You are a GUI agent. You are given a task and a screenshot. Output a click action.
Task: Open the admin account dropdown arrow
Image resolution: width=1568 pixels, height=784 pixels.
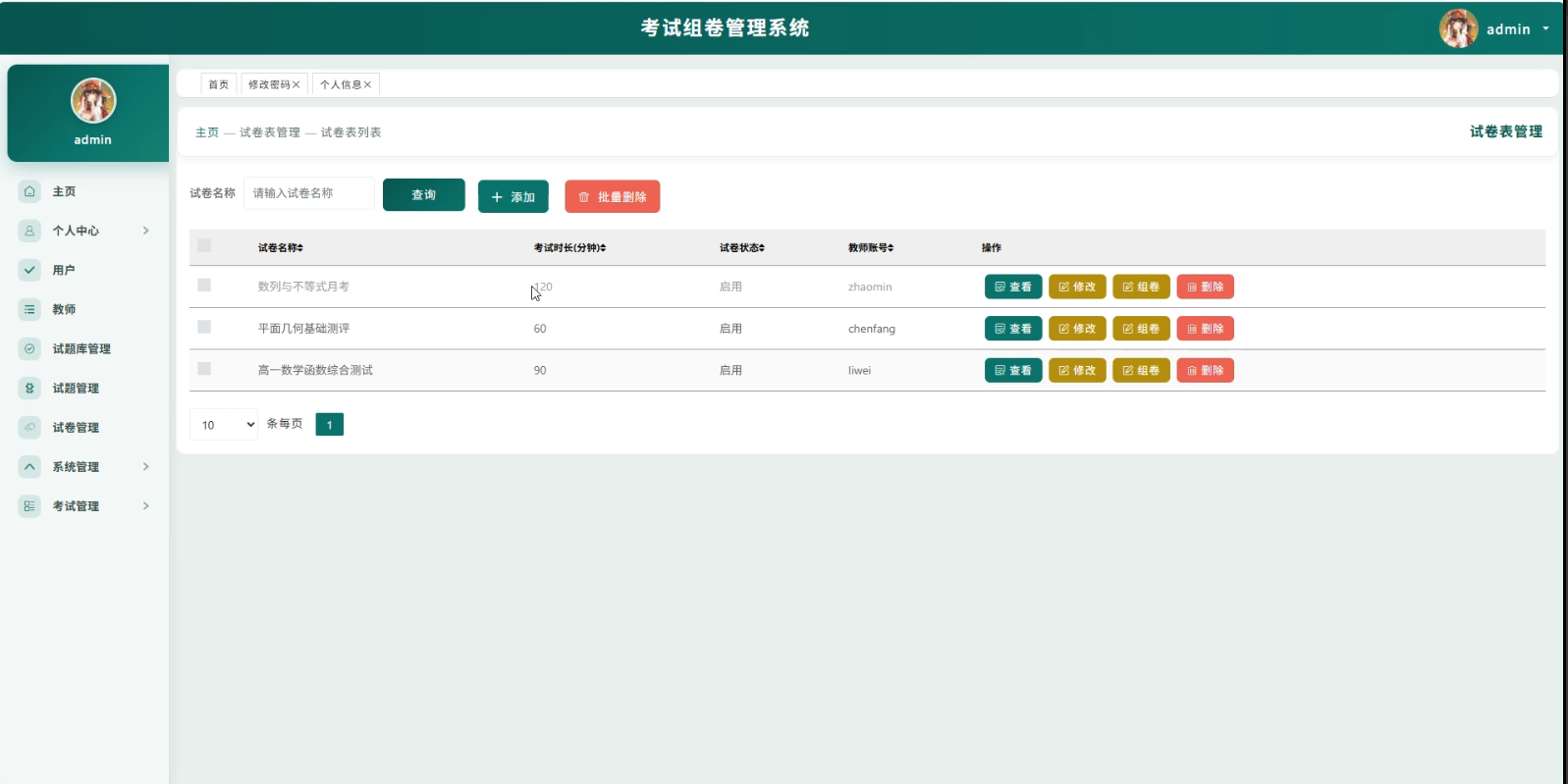pyautogui.click(x=1545, y=28)
